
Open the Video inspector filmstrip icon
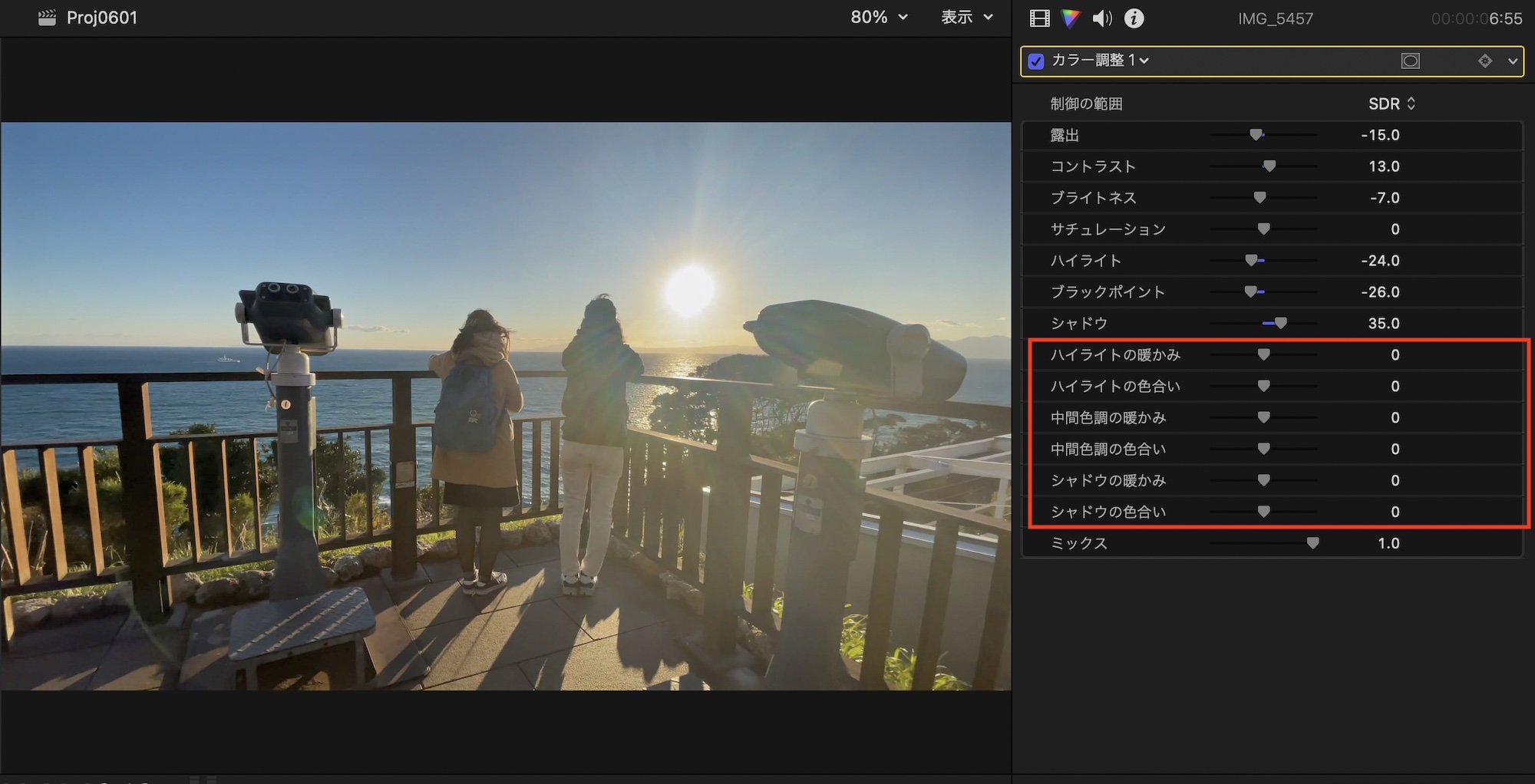(1040, 18)
